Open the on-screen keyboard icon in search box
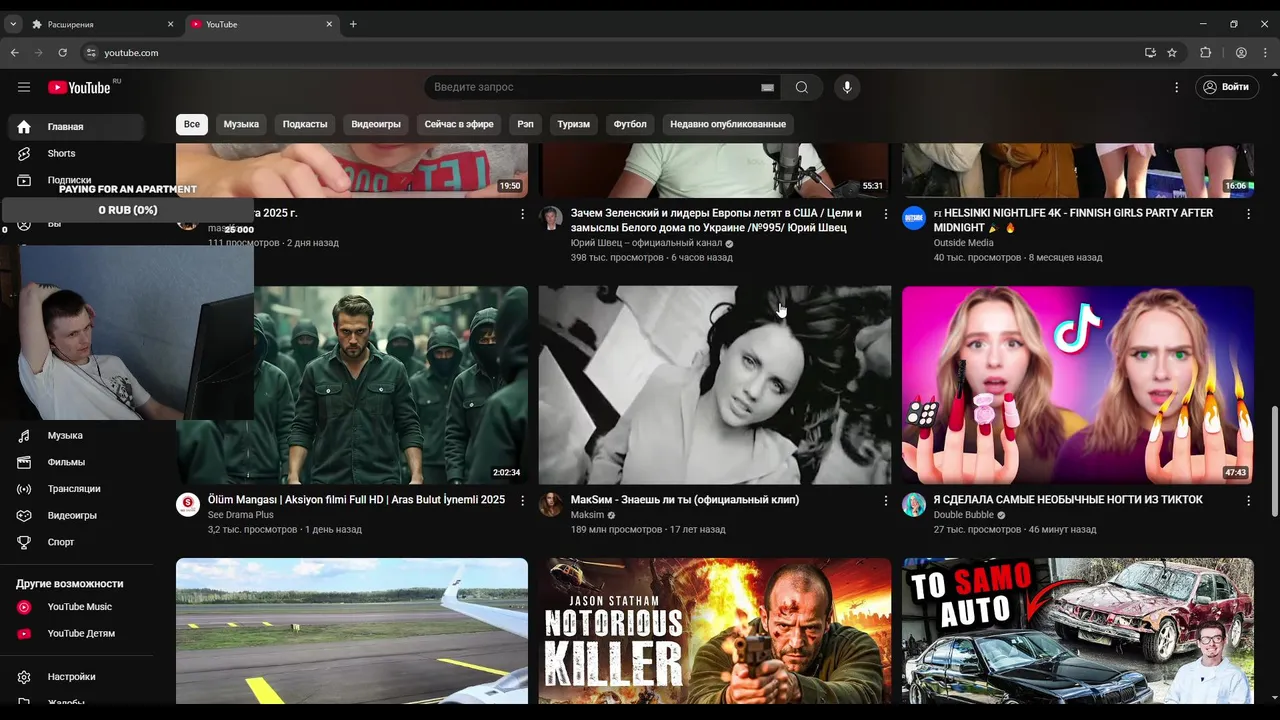This screenshot has height=720, width=1280. pos(767,87)
